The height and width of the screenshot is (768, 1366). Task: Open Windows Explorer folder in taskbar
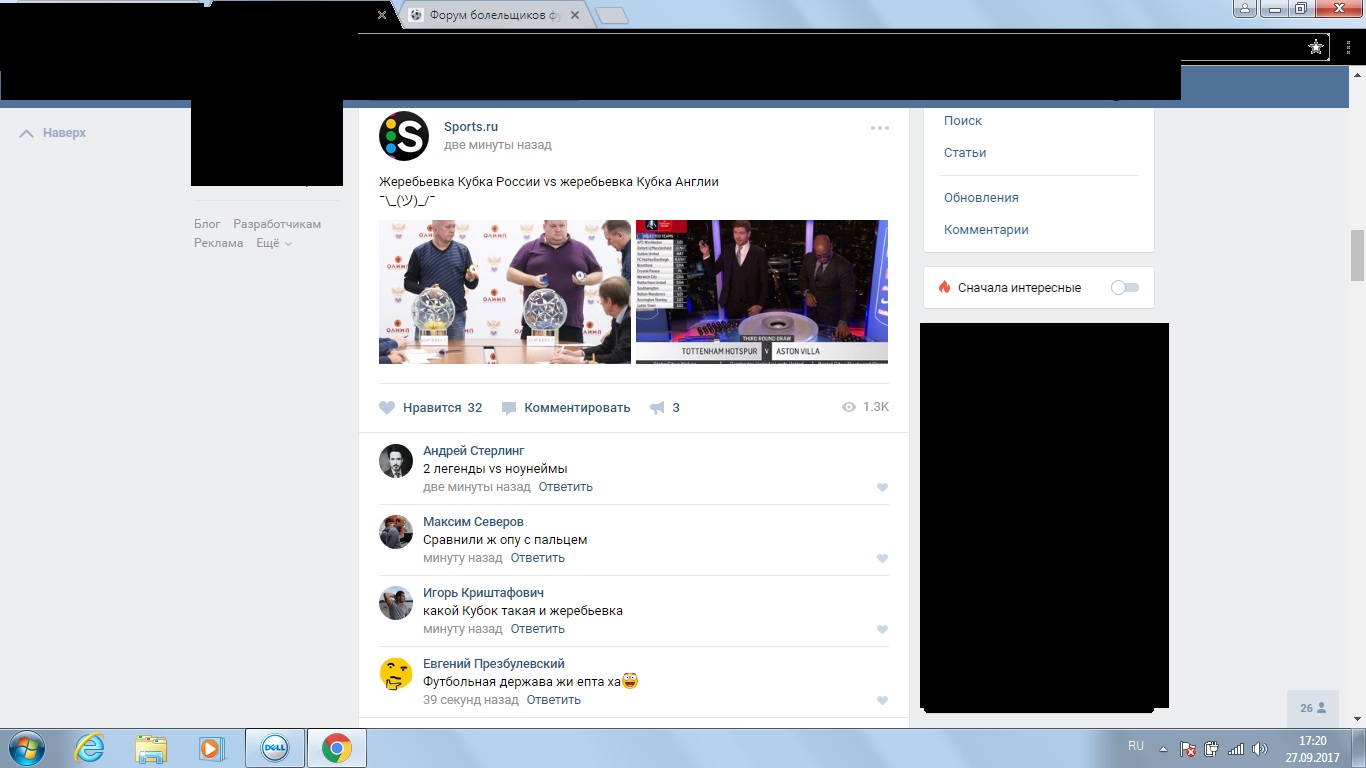(151, 748)
